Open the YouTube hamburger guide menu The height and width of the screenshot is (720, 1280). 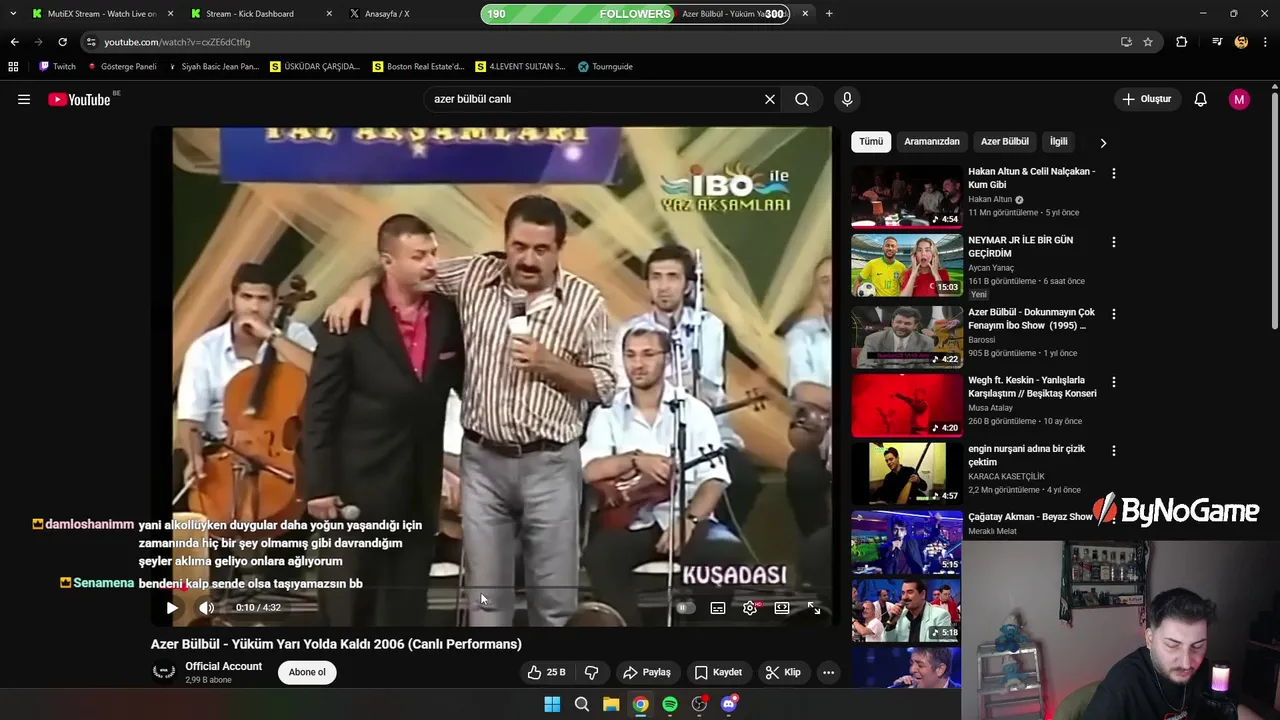point(24,99)
